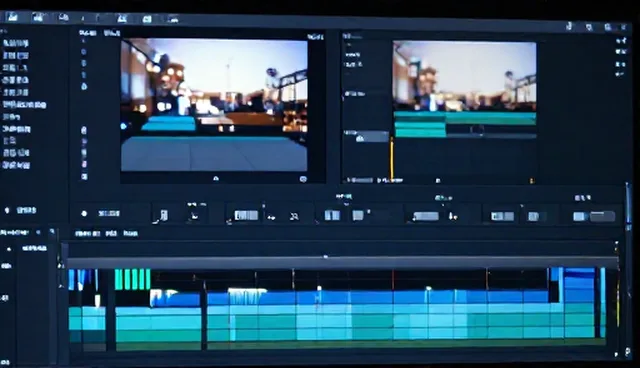
Task: Select the last entry in the left category list
Action: click(x=16, y=165)
